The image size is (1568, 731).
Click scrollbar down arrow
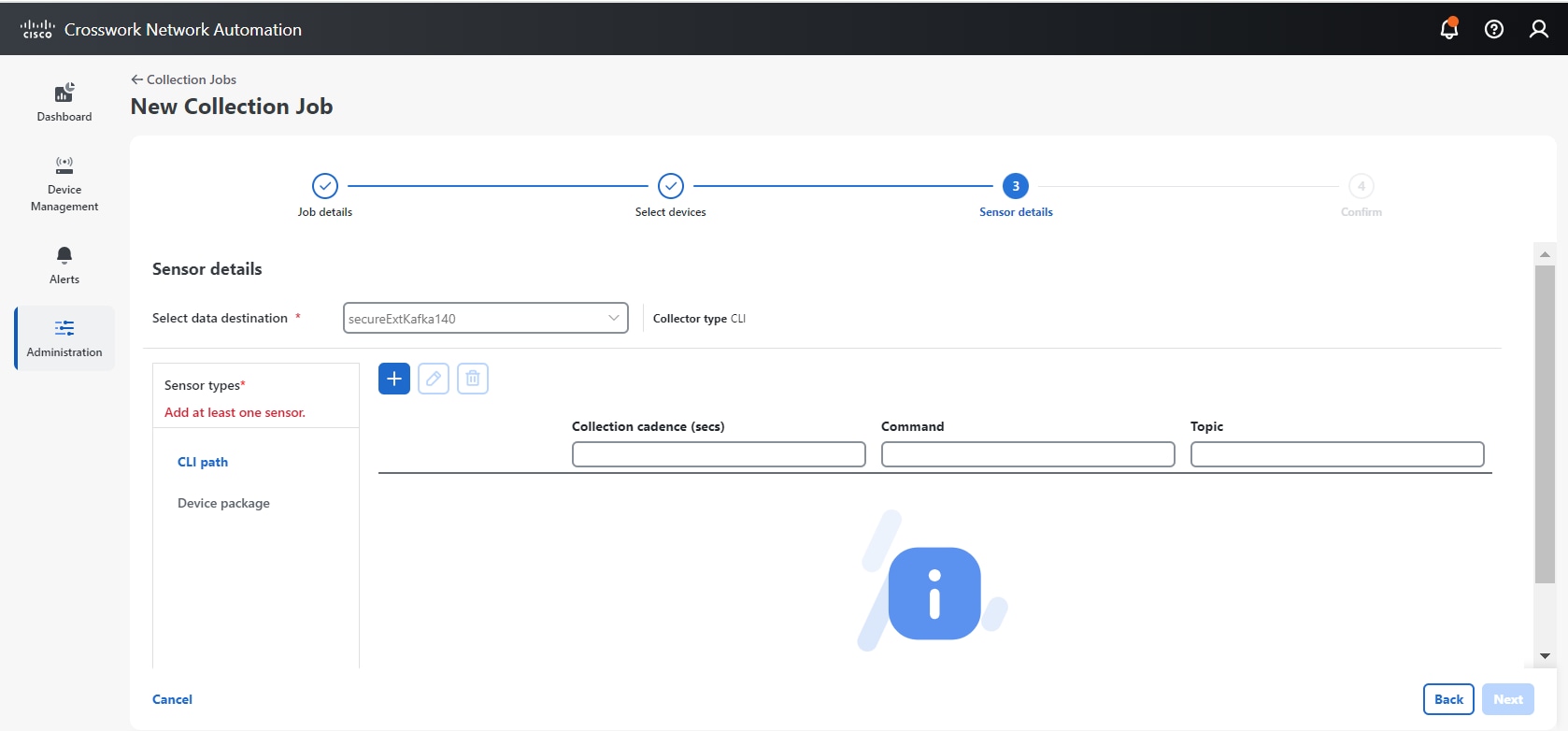pos(1545,656)
